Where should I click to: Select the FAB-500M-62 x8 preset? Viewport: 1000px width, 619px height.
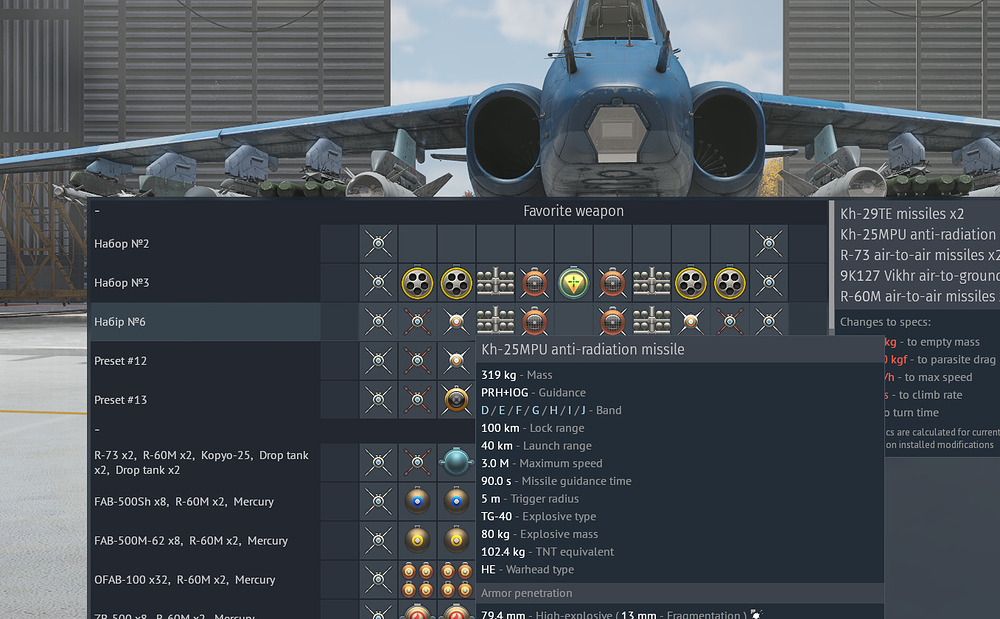(x=205, y=541)
